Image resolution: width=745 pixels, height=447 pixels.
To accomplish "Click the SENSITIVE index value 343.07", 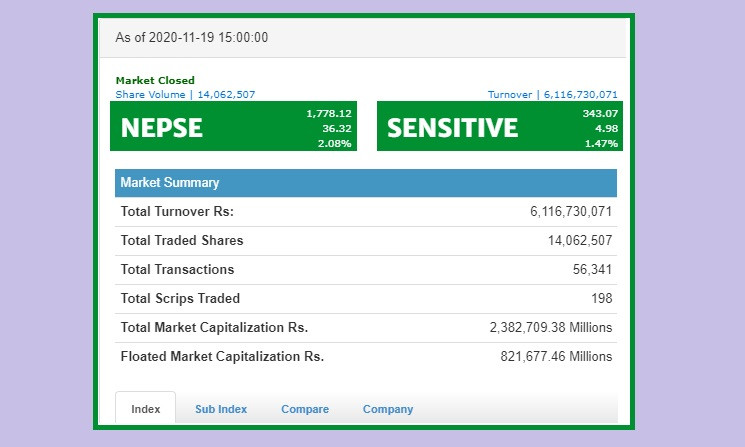I will tap(600, 114).
